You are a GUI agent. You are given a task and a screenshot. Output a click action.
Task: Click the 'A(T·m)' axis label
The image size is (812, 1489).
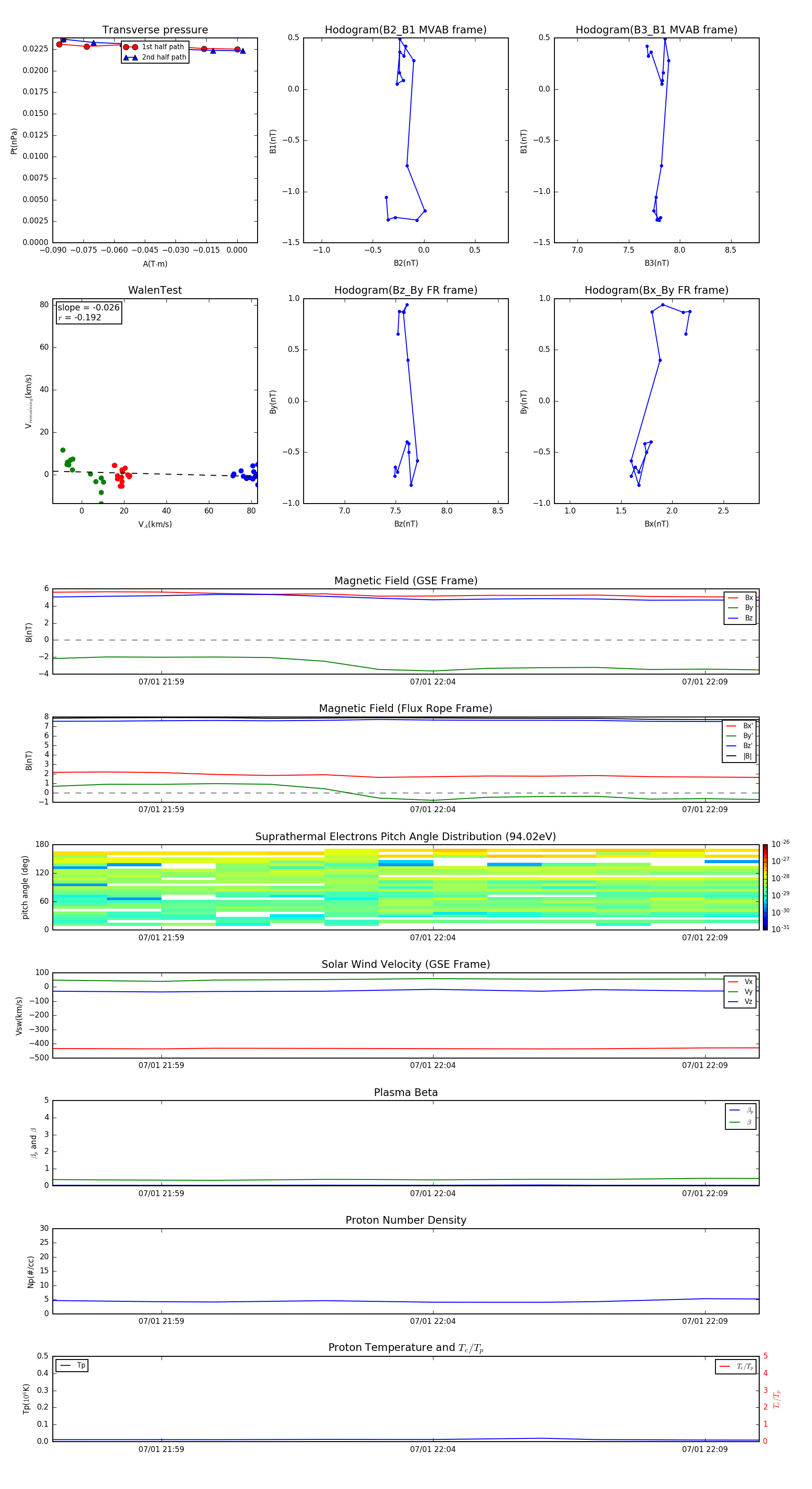point(155,264)
